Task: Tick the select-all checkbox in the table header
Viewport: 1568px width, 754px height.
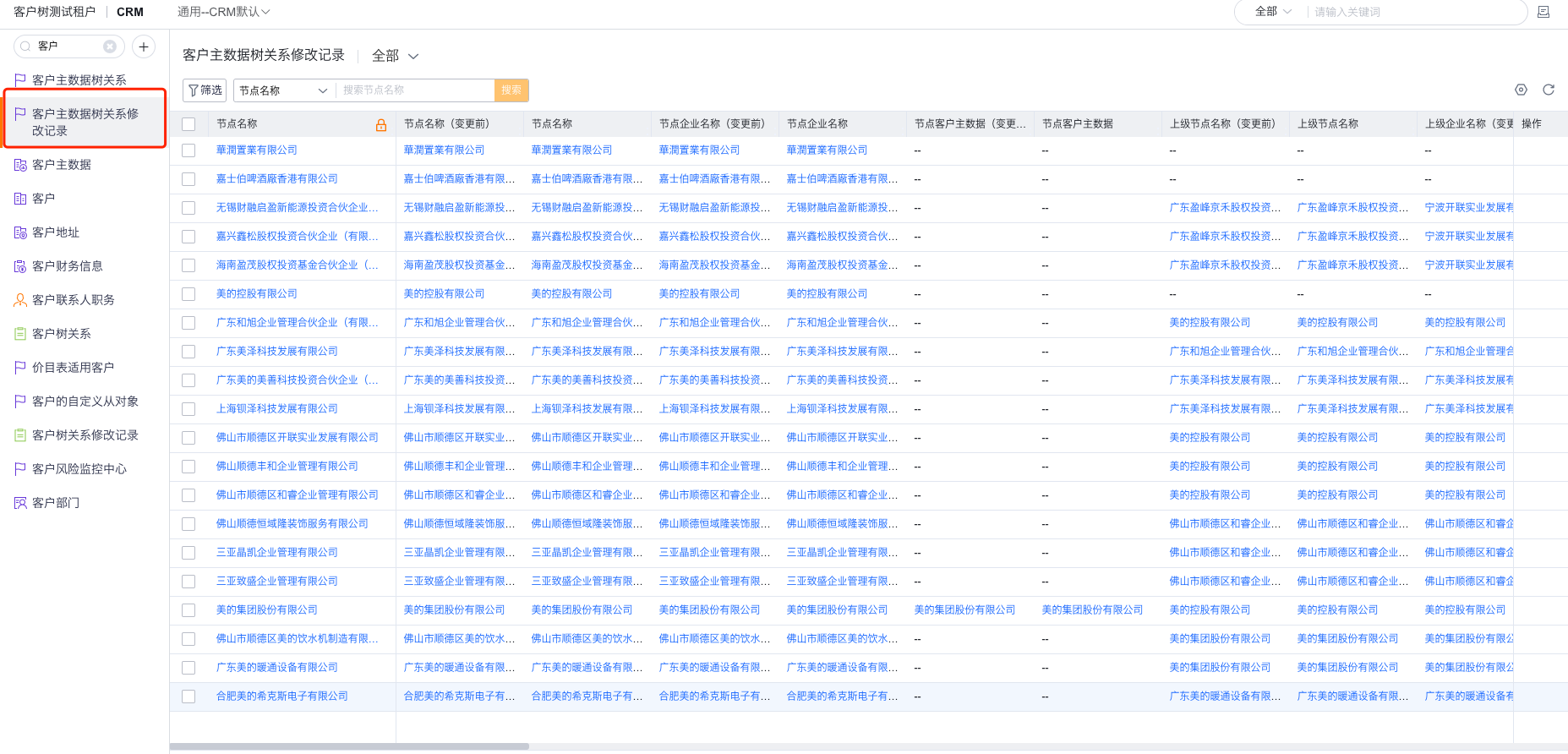Action: coord(188,124)
